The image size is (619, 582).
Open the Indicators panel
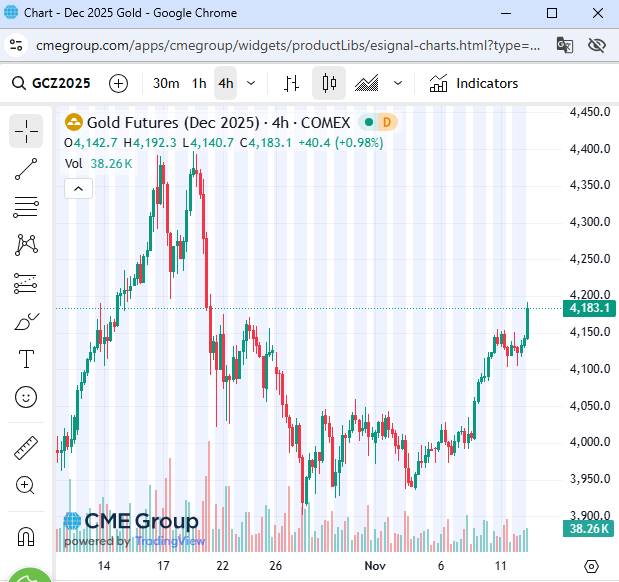pos(474,83)
